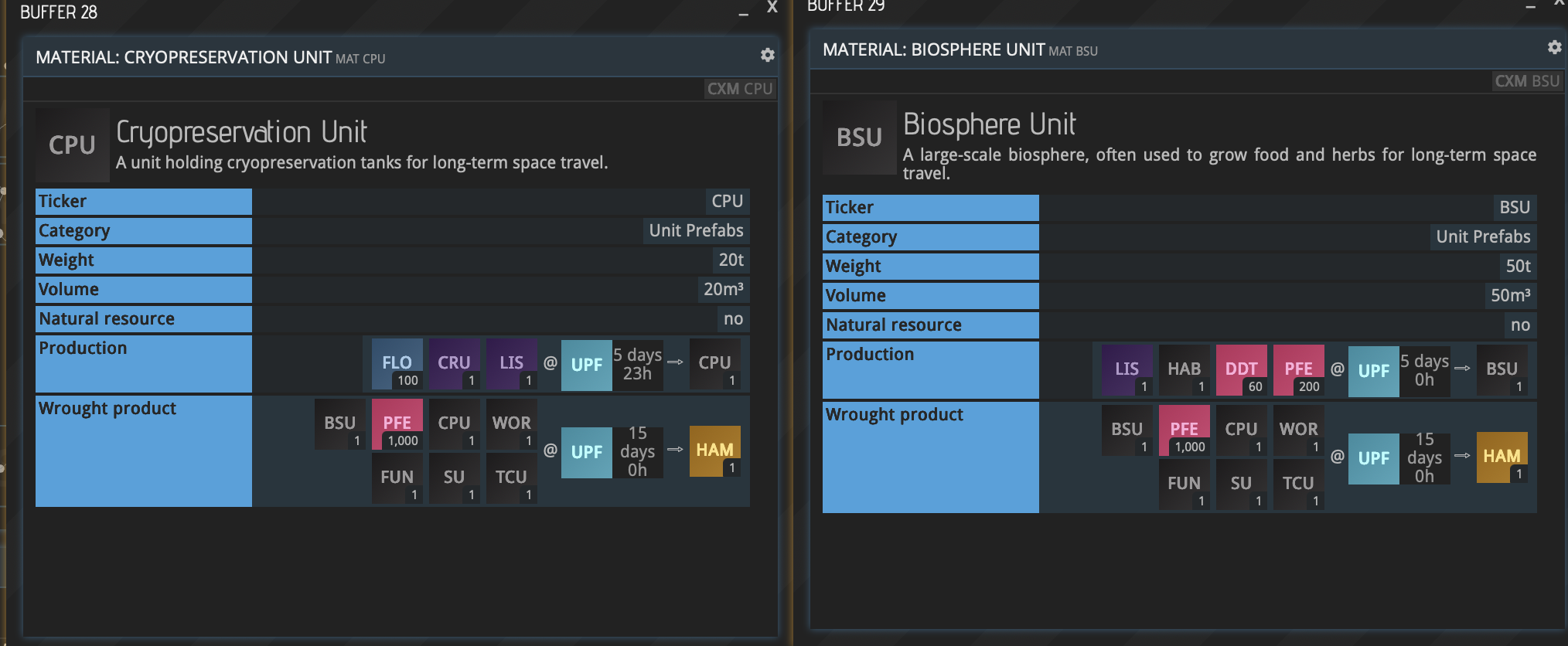Open UPF building in BSU wrought product recipe

[1373, 458]
